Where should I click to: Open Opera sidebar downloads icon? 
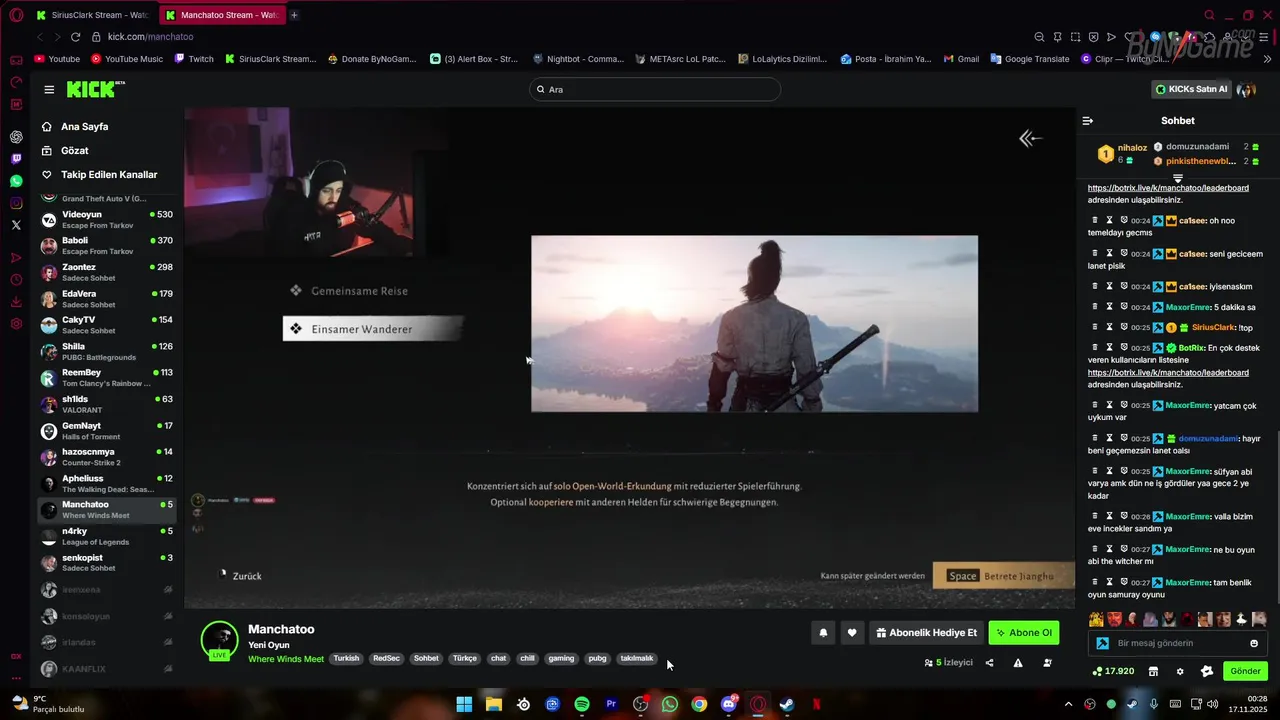tap(16, 302)
